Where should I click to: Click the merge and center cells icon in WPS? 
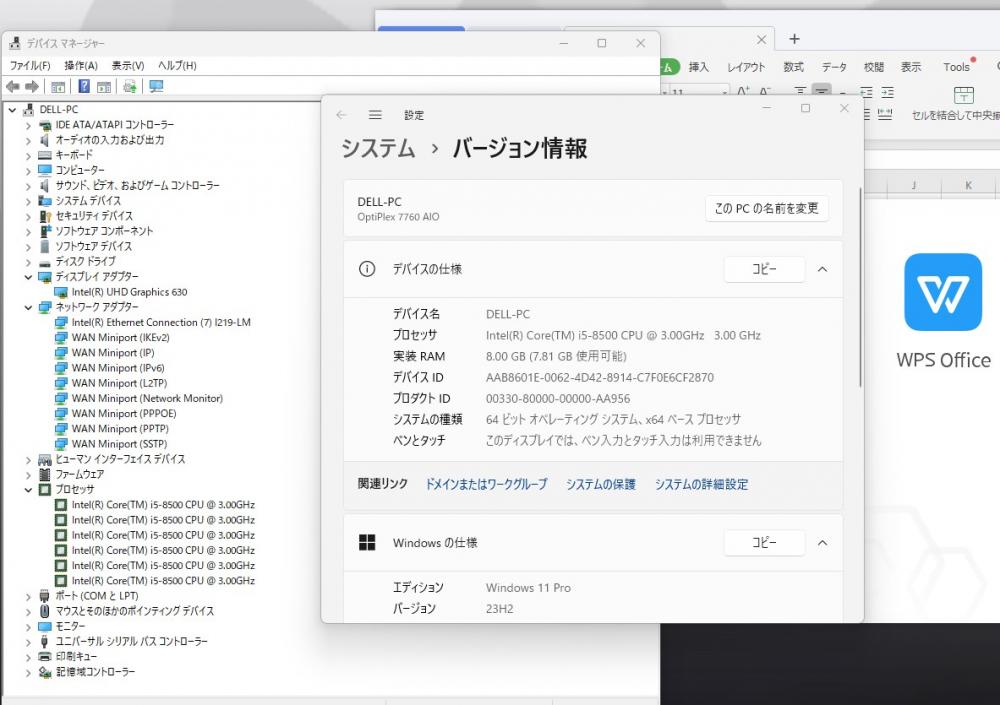coord(963,95)
